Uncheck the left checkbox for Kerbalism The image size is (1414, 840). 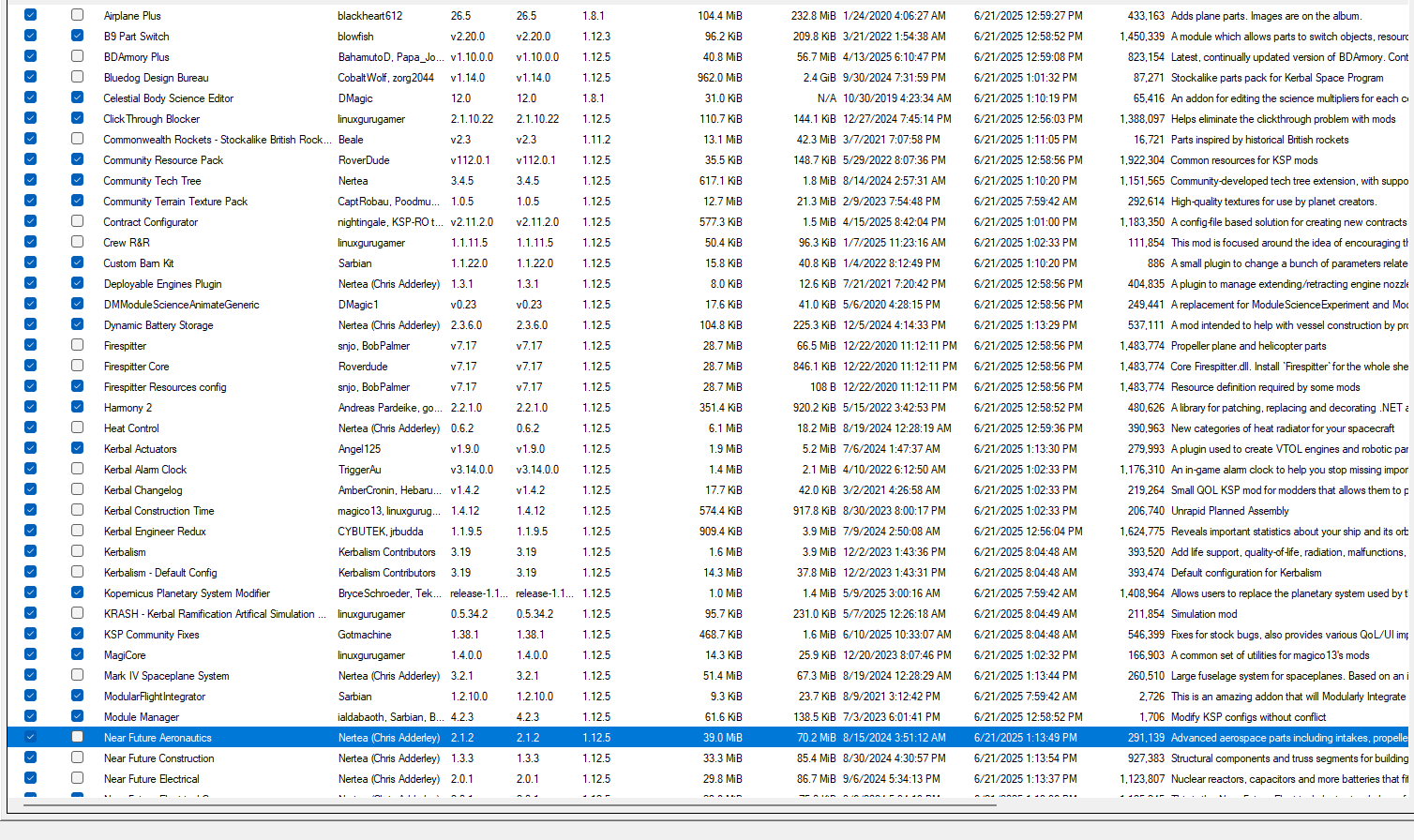click(x=30, y=551)
